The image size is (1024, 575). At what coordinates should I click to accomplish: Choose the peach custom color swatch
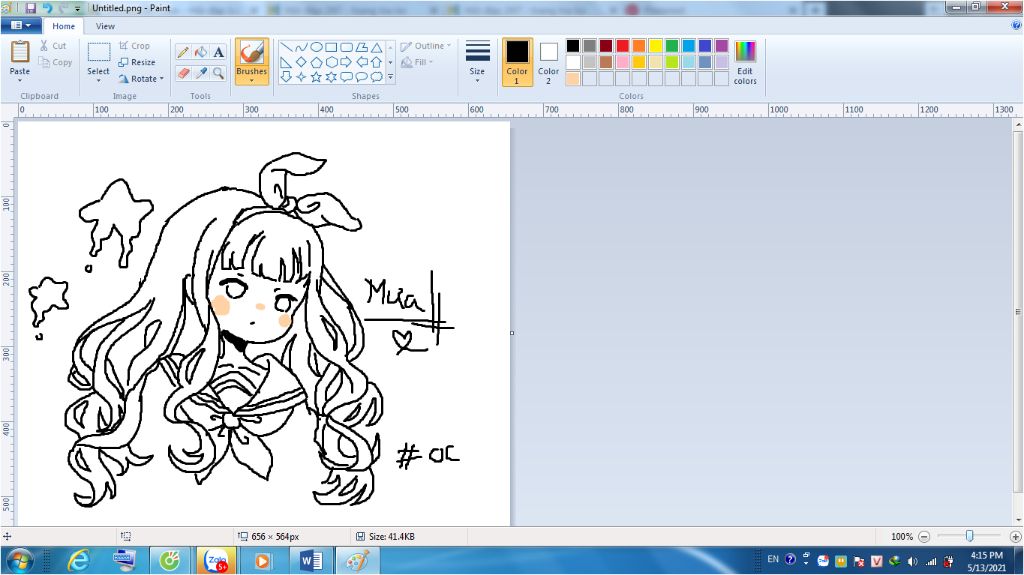[x=573, y=78]
